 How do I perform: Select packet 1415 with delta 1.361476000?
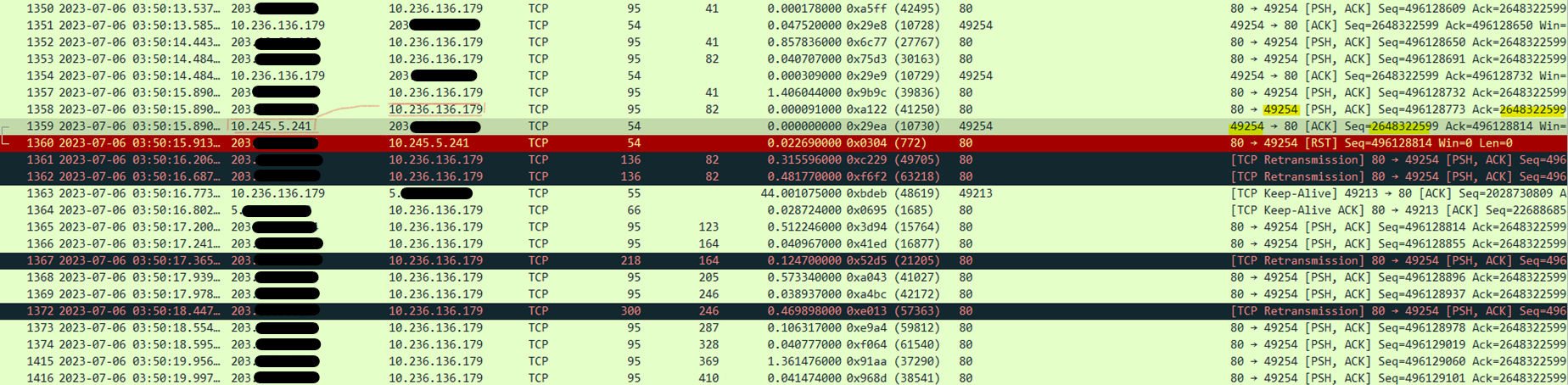click(784, 361)
